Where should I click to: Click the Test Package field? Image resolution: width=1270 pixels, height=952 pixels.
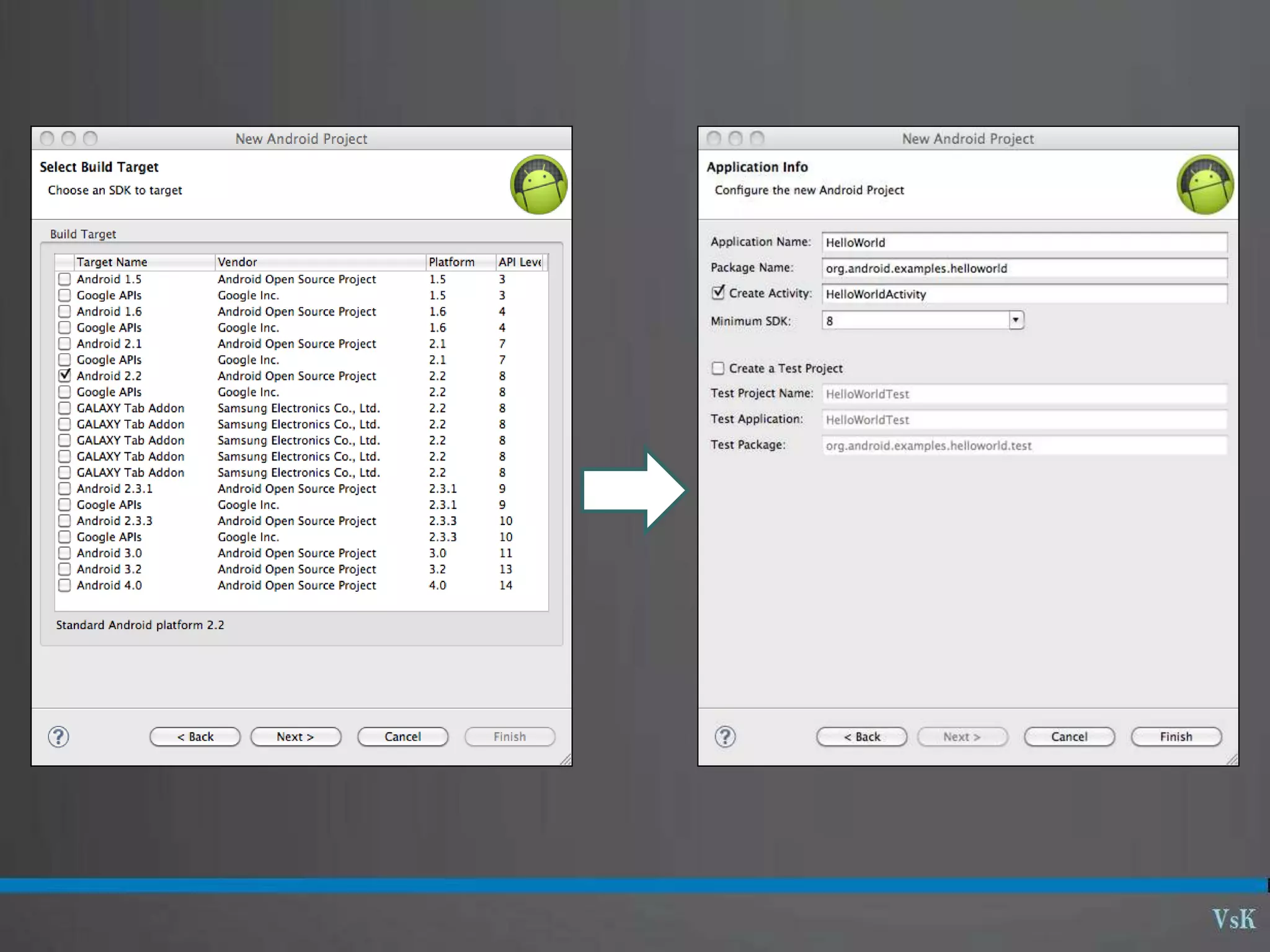coord(1024,446)
